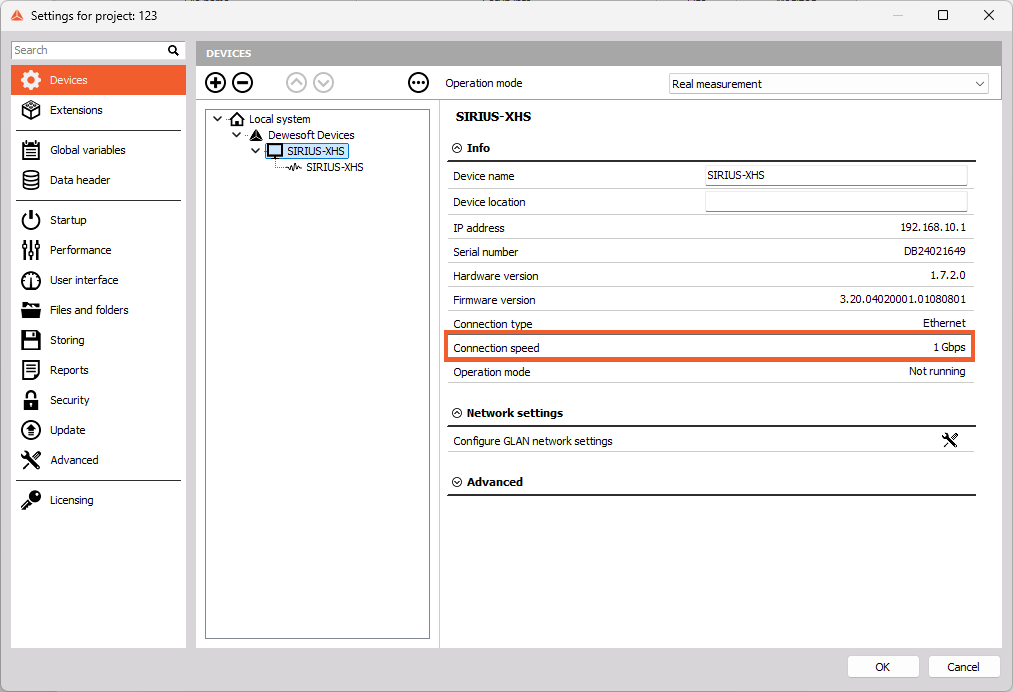Image resolution: width=1013 pixels, height=692 pixels.
Task: Click the Cancel button
Action: click(x=963, y=667)
